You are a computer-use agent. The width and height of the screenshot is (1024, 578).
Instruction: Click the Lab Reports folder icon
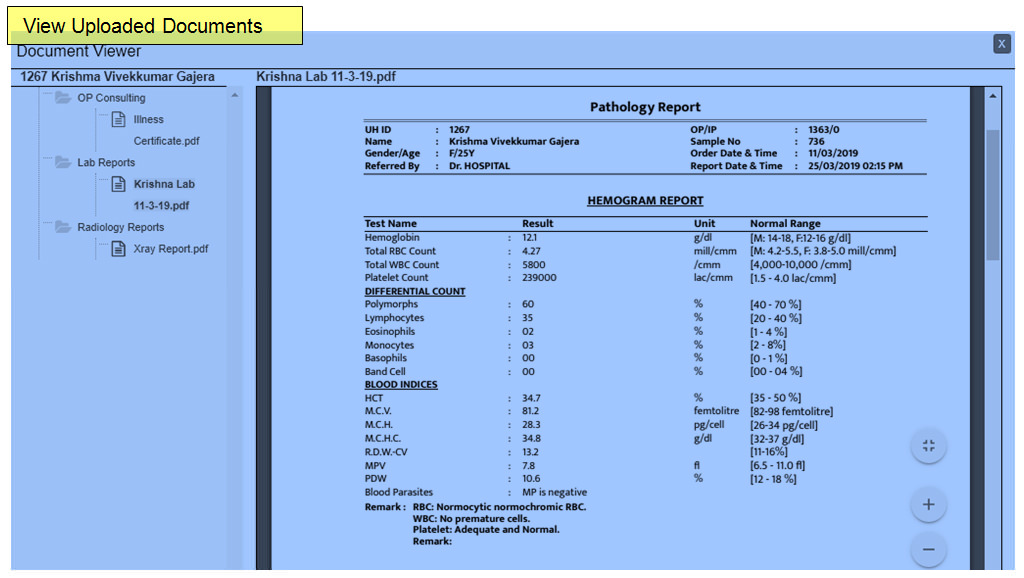coord(63,163)
